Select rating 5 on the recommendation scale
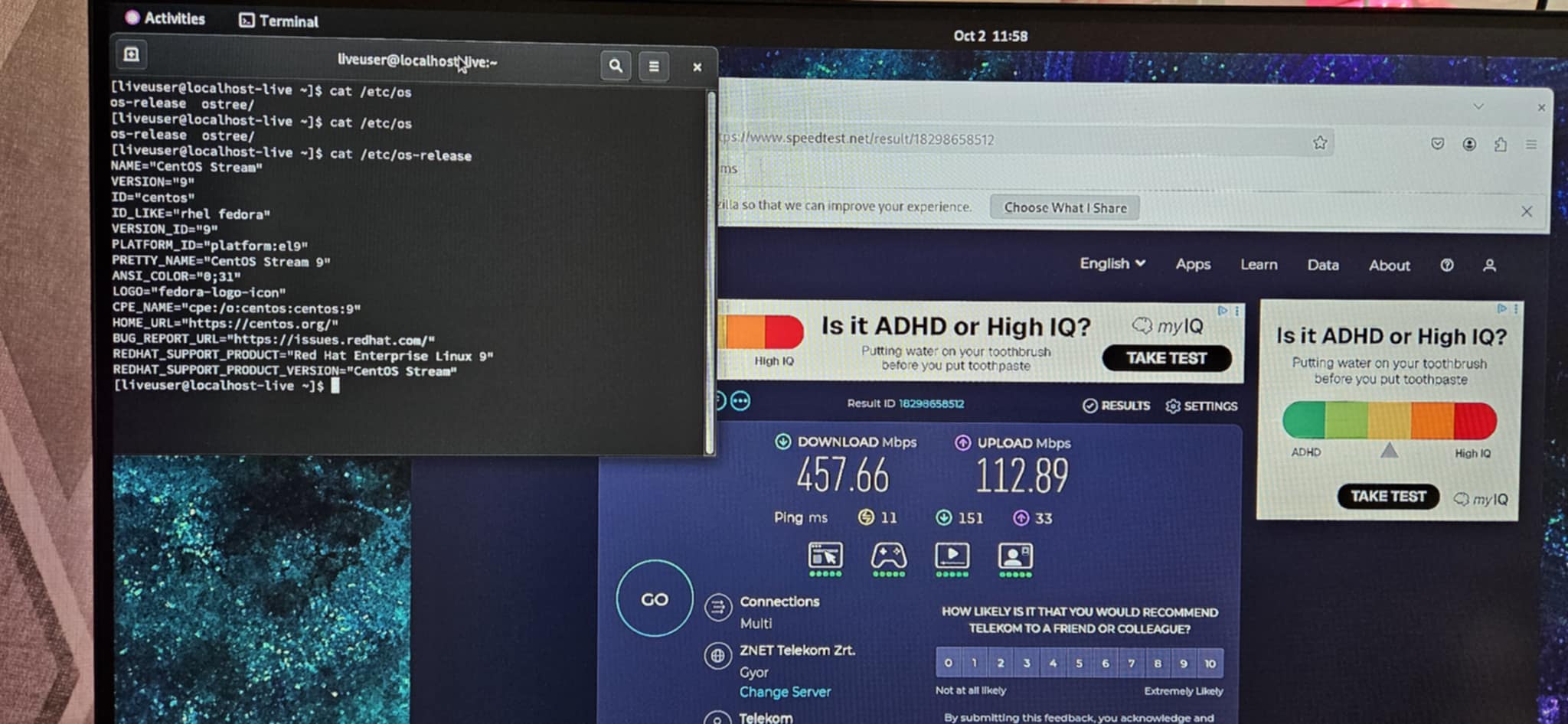 [1079, 663]
